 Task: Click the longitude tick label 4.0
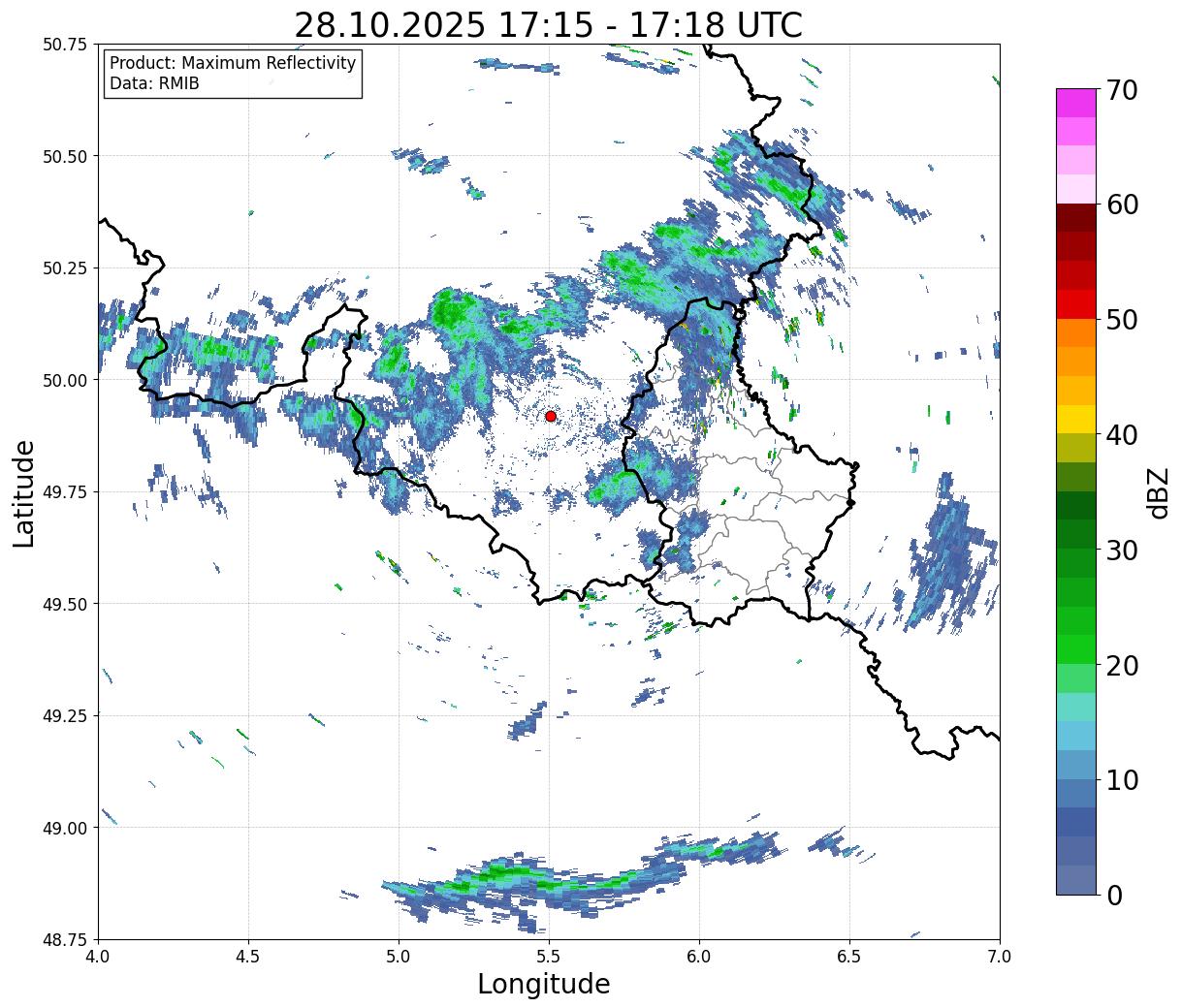pos(98,956)
